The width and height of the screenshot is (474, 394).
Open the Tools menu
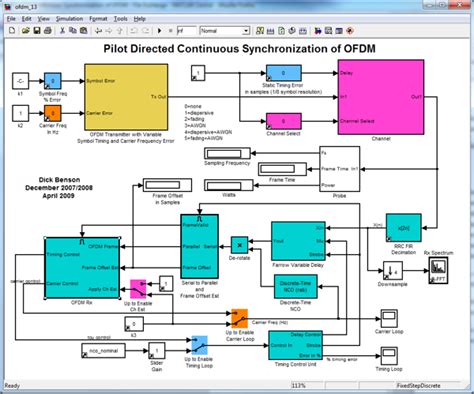pyautogui.click(x=120, y=19)
